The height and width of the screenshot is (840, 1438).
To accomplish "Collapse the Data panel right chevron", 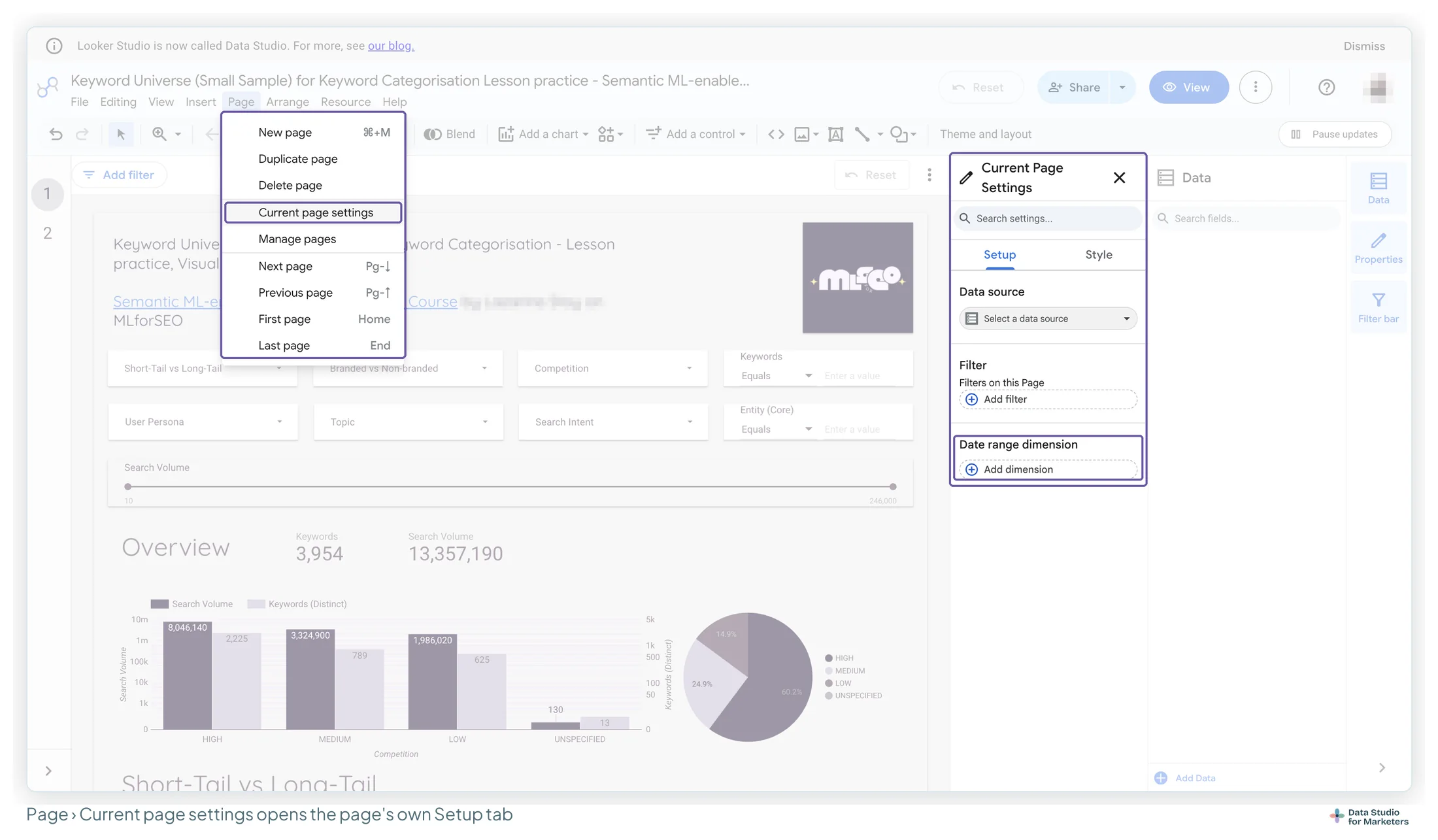I will (1382, 767).
